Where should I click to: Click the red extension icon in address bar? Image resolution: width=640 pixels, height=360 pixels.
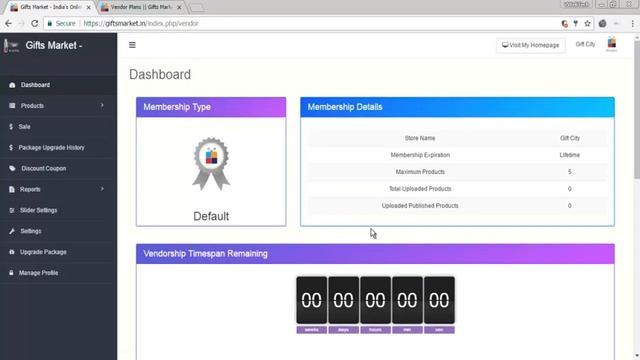pyautogui.click(x=564, y=24)
